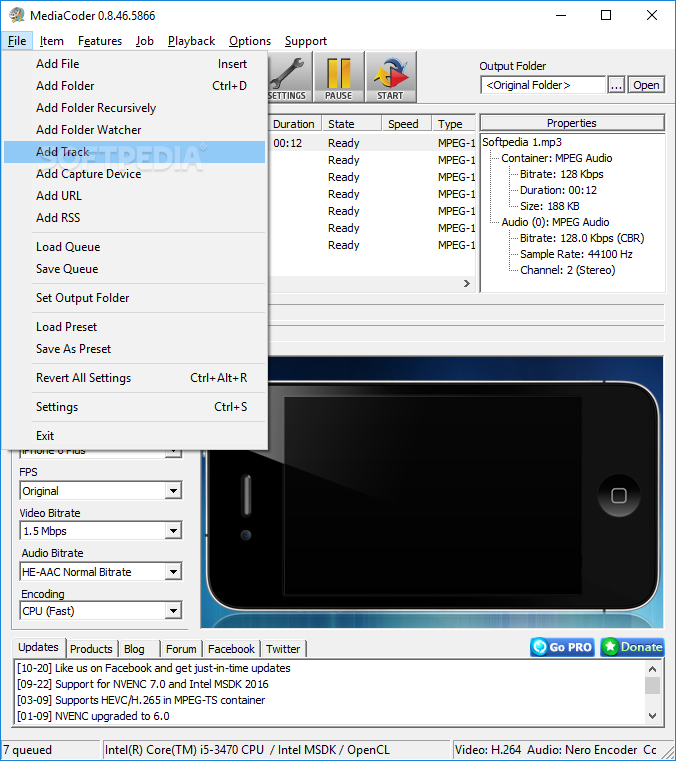Select Save Queue
Image resolution: width=676 pixels, height=761 pixels.
134,269
